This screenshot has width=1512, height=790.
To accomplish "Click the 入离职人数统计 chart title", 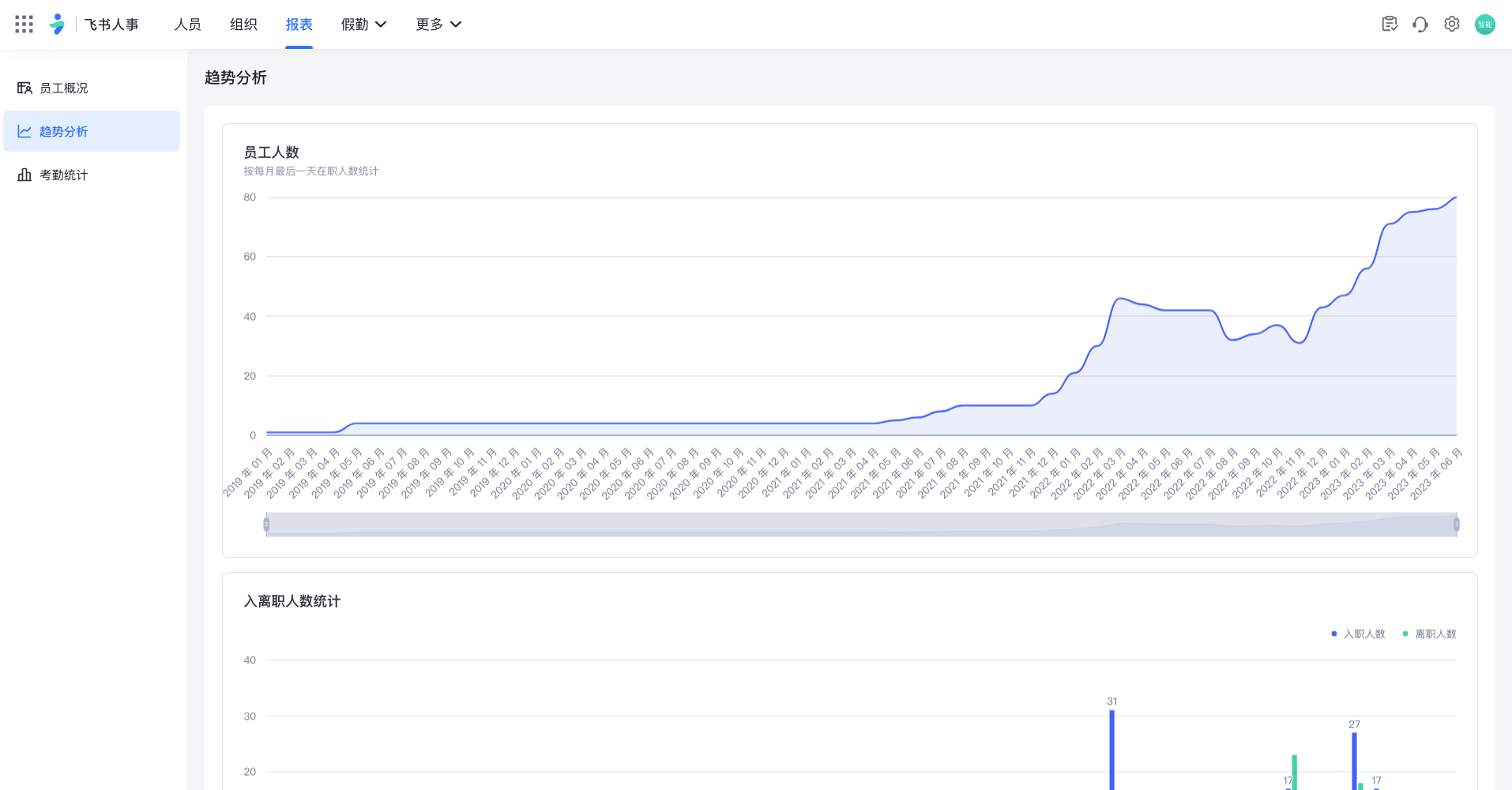I will [x=291, y=601].
